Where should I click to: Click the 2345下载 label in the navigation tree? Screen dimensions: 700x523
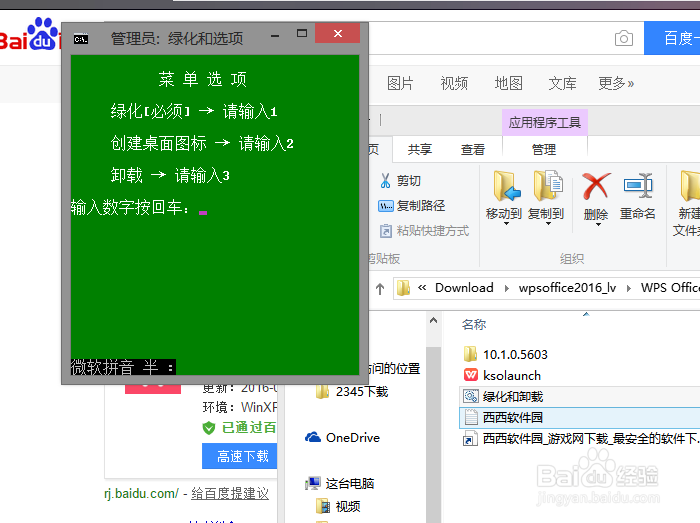362,392
